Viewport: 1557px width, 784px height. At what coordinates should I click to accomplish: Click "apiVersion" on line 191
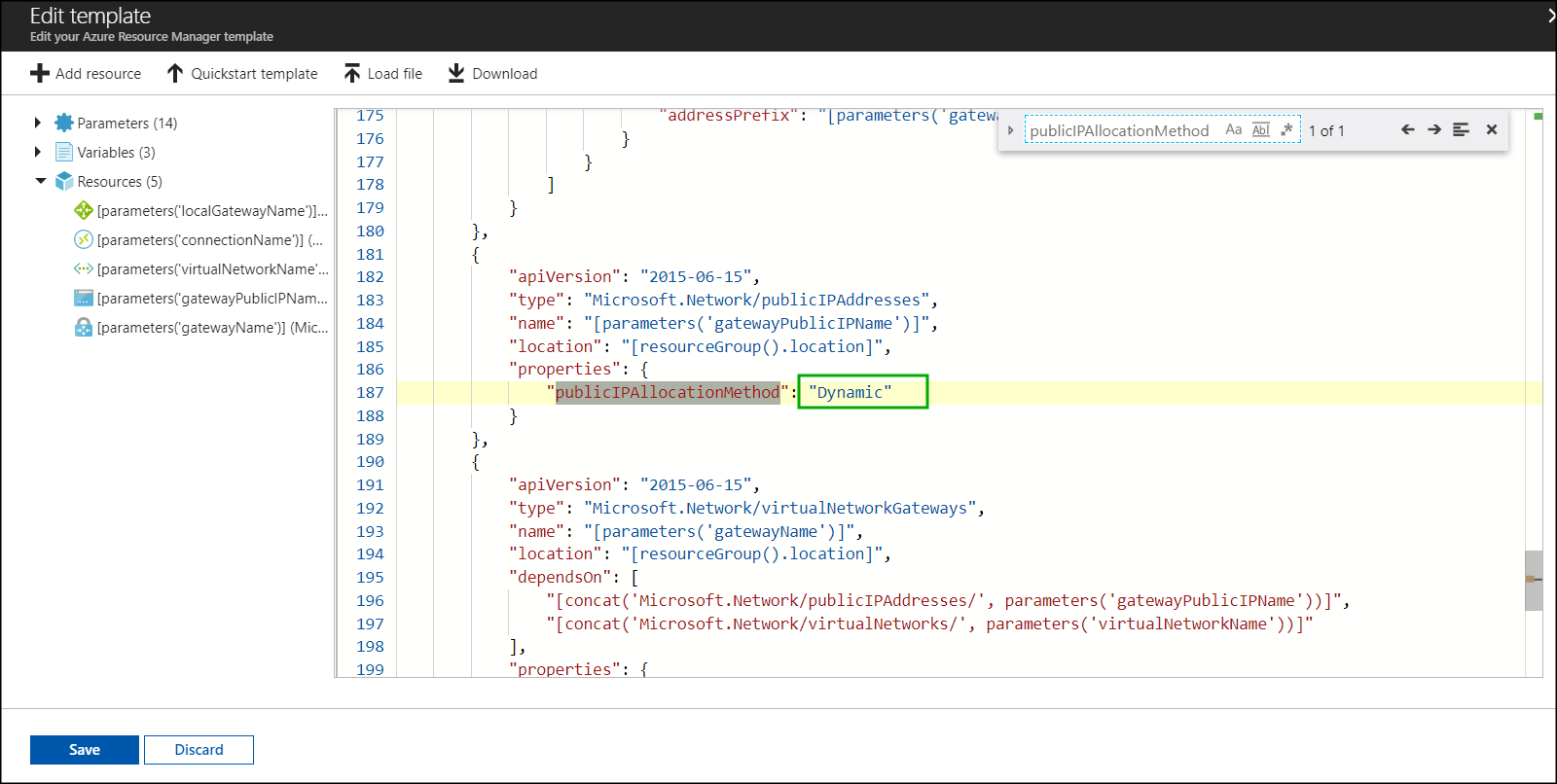click(x=565, y=484)
